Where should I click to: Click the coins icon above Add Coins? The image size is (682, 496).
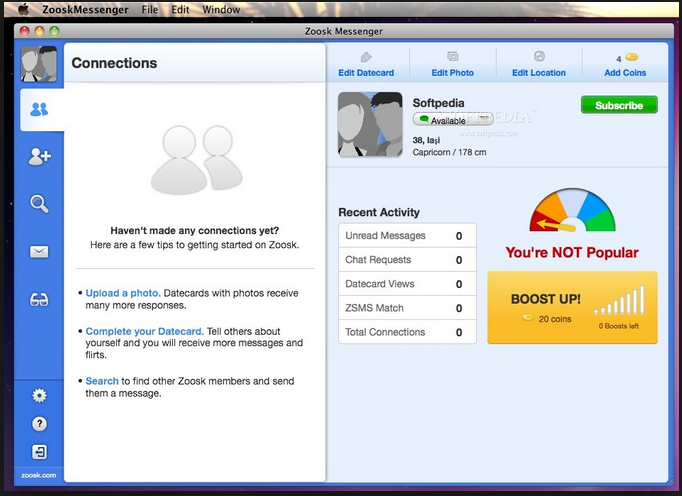632,57
